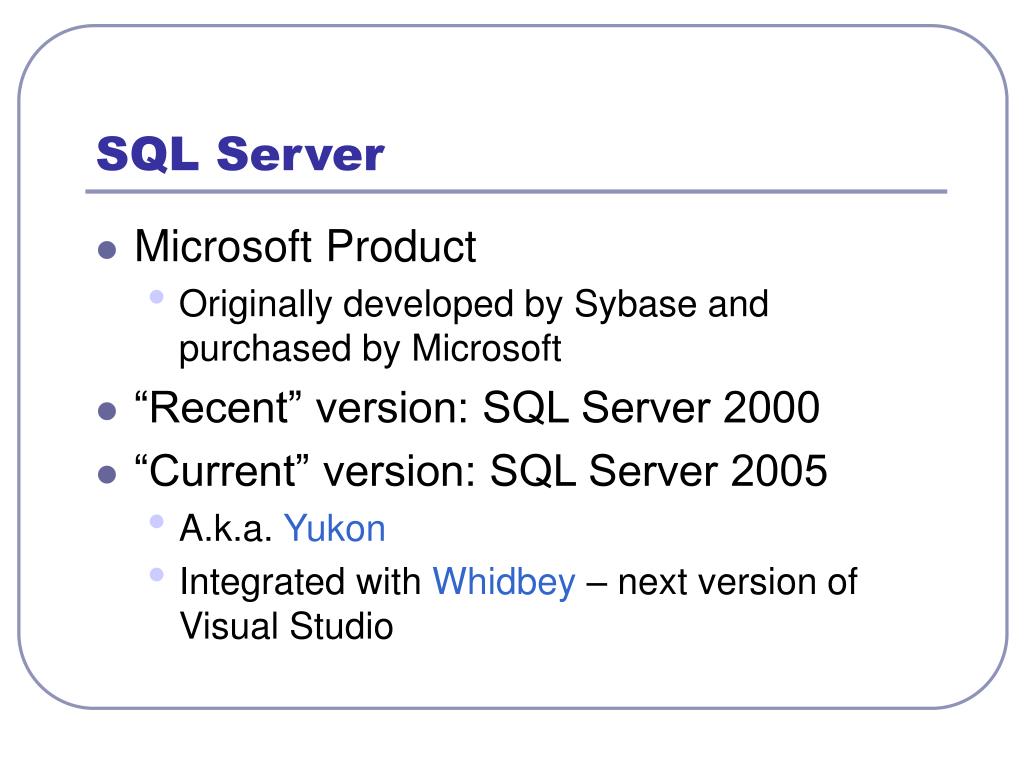Click the text SQL Server 2005
Screen dimensions: 1024x768
point(658,471)
